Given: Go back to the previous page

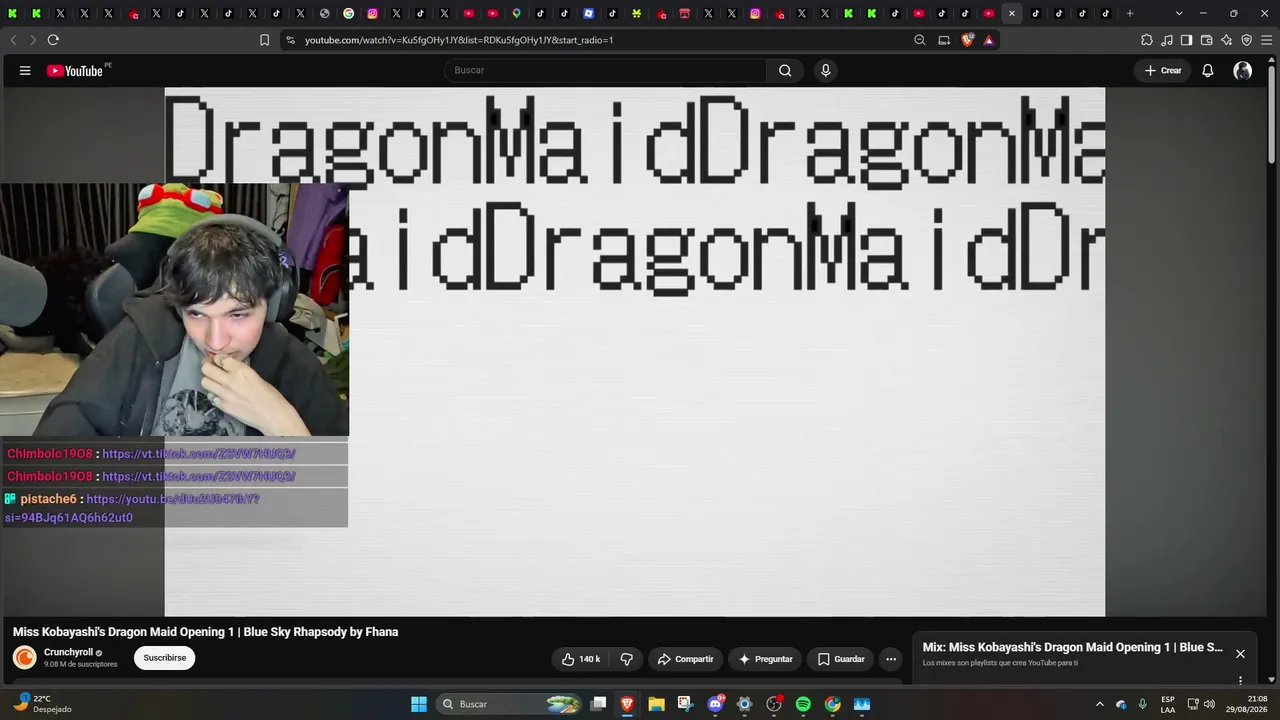Looking at the screenshot, I should tap(13, 40).
